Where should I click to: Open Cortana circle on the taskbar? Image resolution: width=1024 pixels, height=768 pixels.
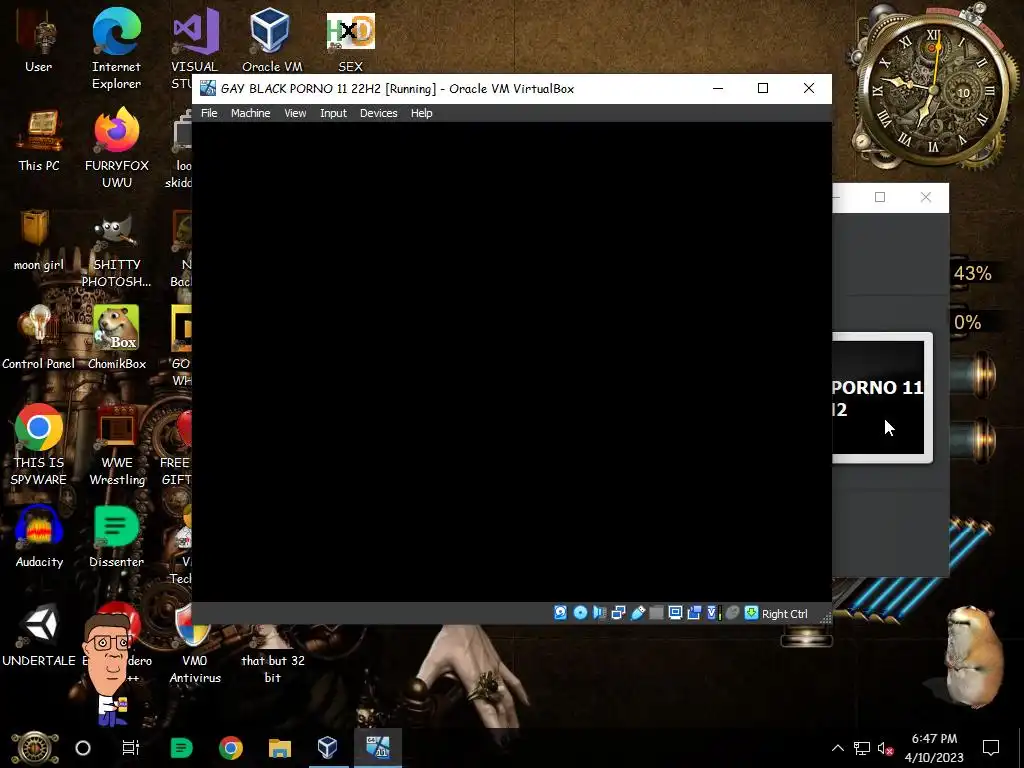coord(83,748)
